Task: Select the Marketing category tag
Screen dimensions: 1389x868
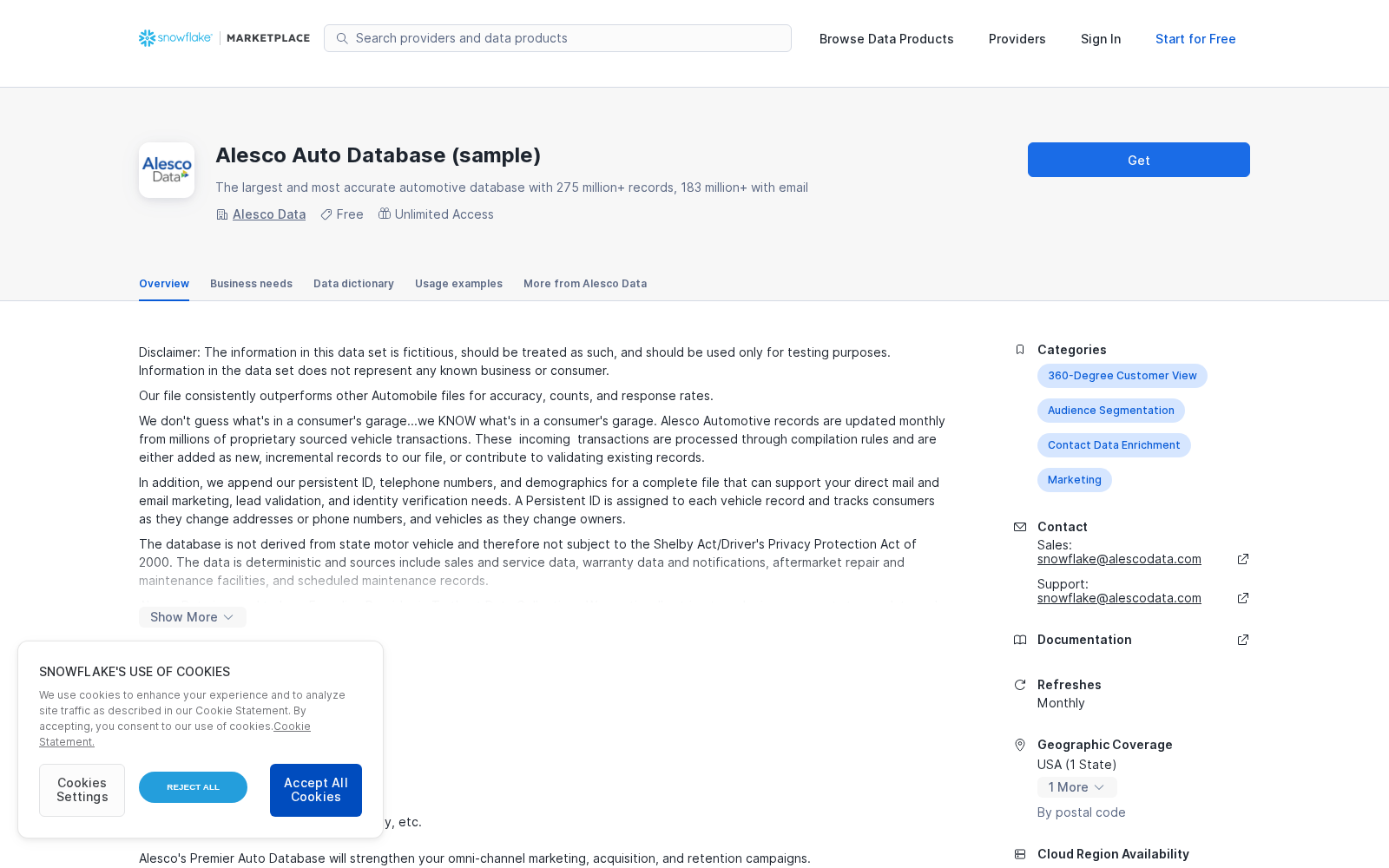Action: [x=1075, y=480]
